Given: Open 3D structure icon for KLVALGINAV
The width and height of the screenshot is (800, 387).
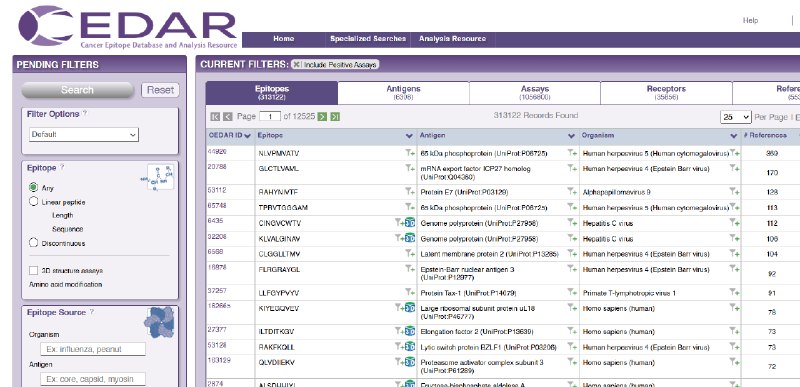Looking at the screenshot, I should (x=410, y=238).
